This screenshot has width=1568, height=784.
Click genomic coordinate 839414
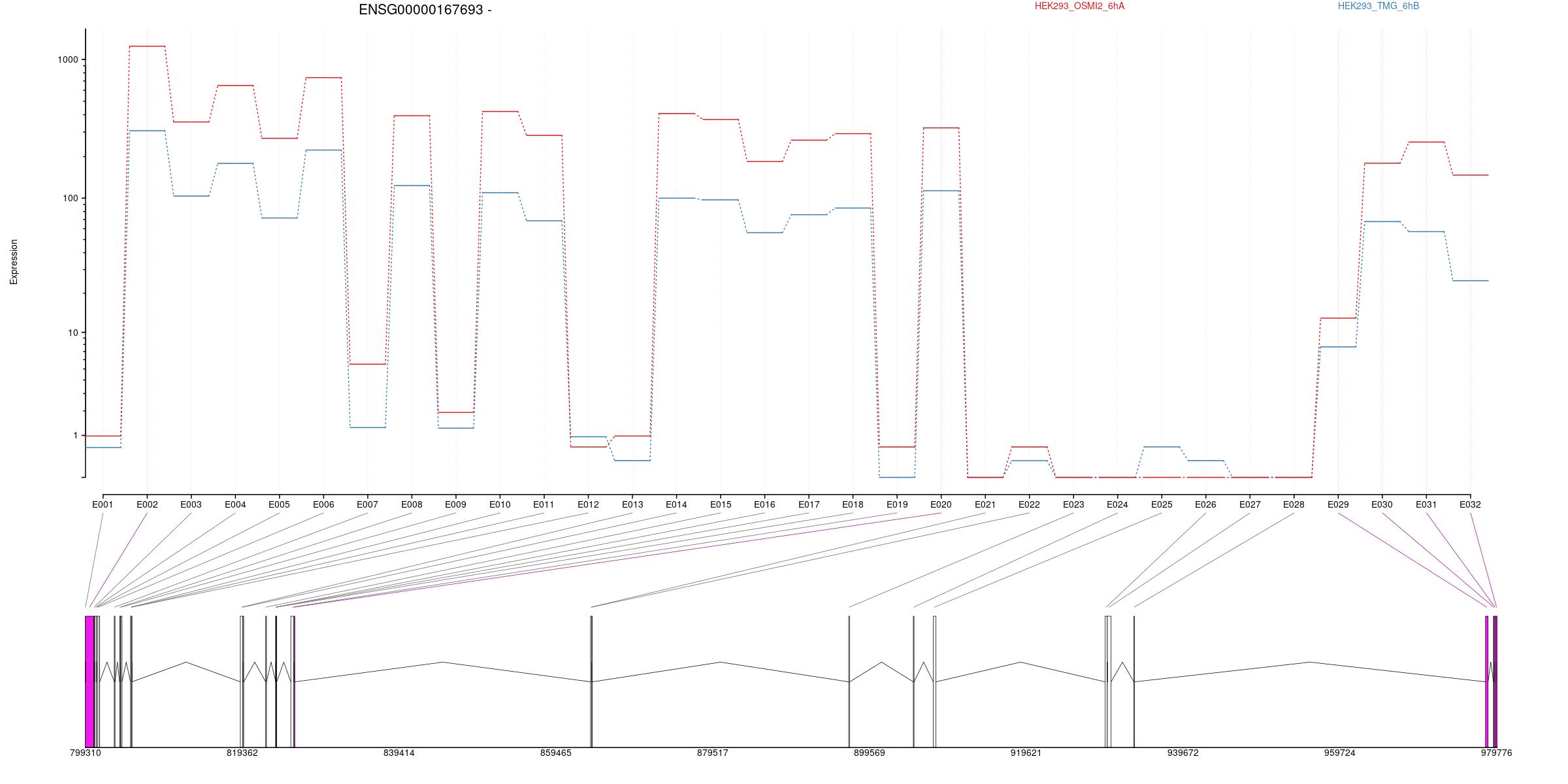tap(399, 753)
